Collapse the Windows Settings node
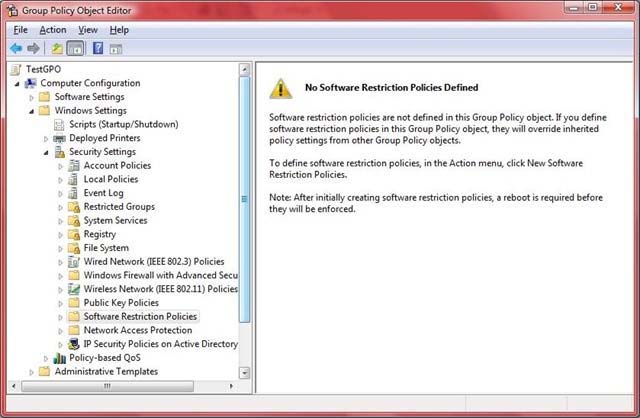The width and height of the screenshot is (640, 418). 31,111
